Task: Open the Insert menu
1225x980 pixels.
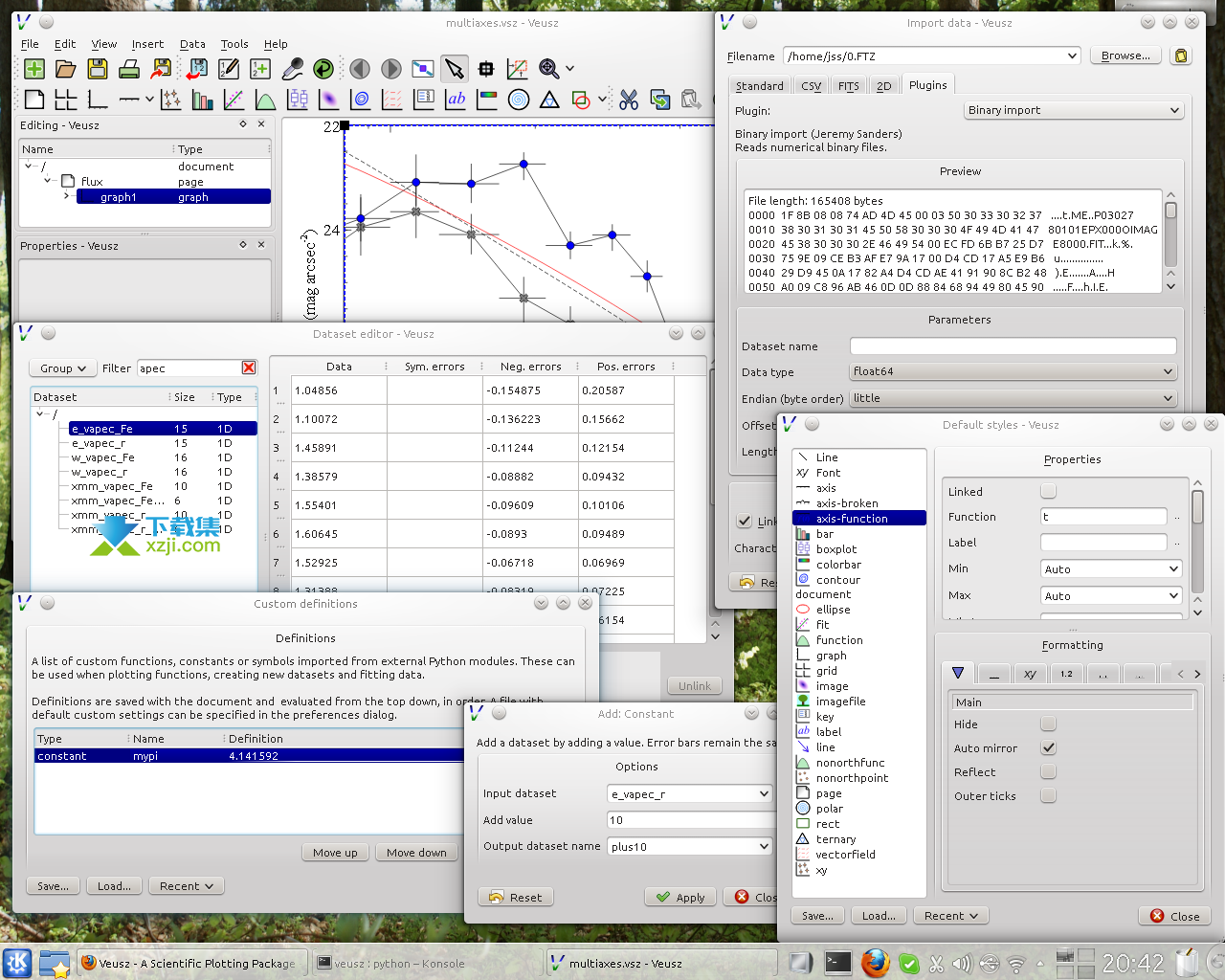Action: (147, 44)
